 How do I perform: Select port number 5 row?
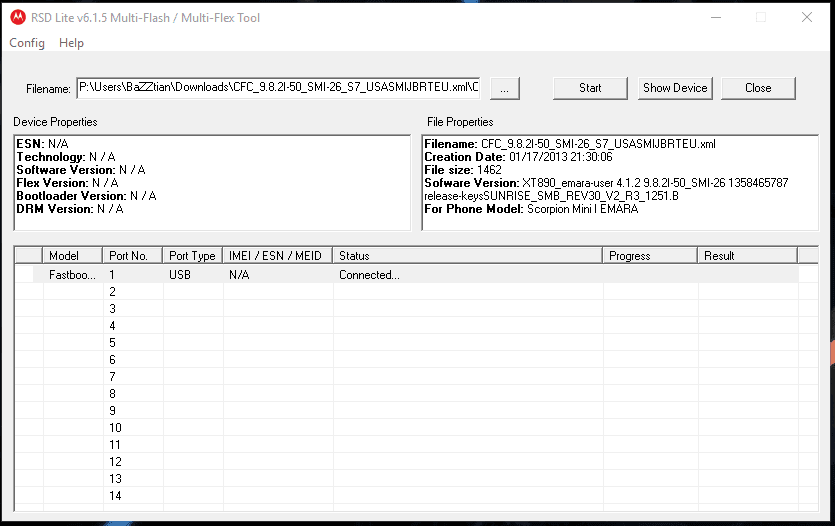pyautogui.click(x=407, y=343)
